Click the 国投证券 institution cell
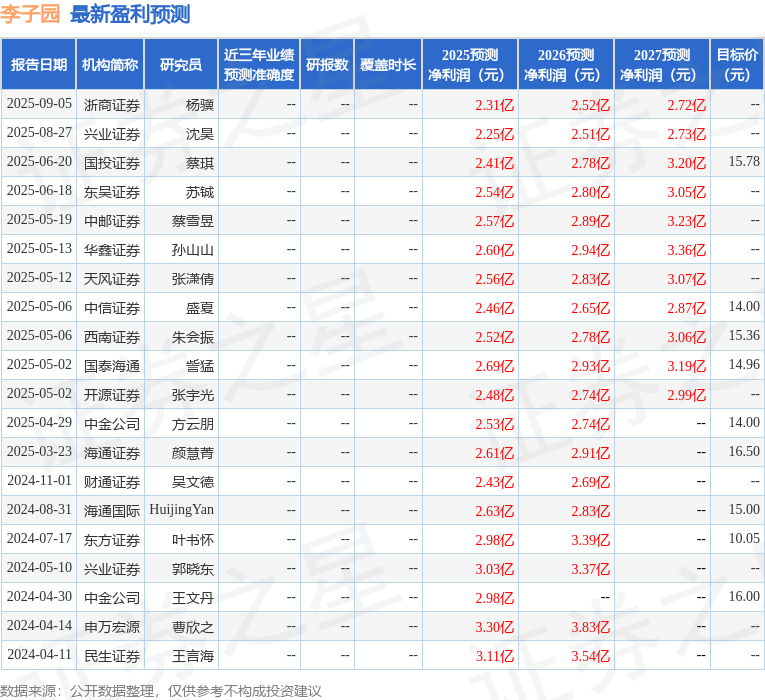765x700 pixels. tap(112, 163)
